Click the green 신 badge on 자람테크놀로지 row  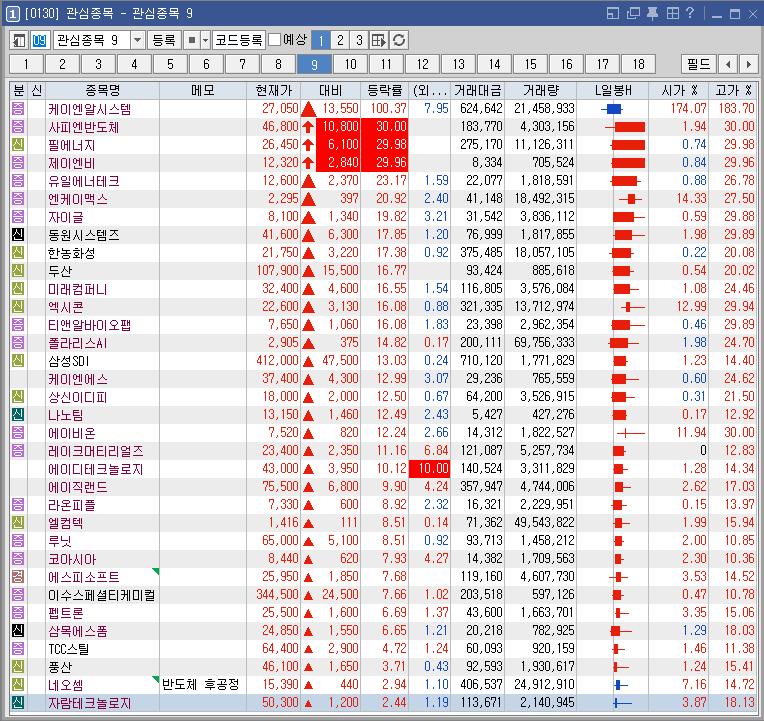[x=18, y=703]
